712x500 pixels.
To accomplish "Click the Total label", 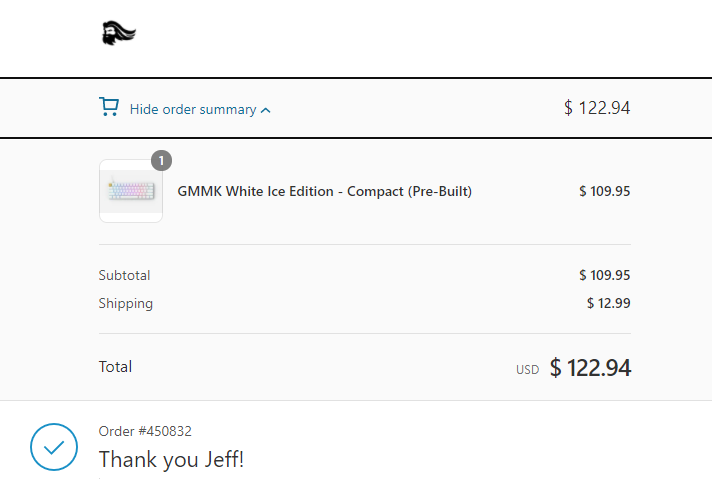I will [x=115, y=367].
